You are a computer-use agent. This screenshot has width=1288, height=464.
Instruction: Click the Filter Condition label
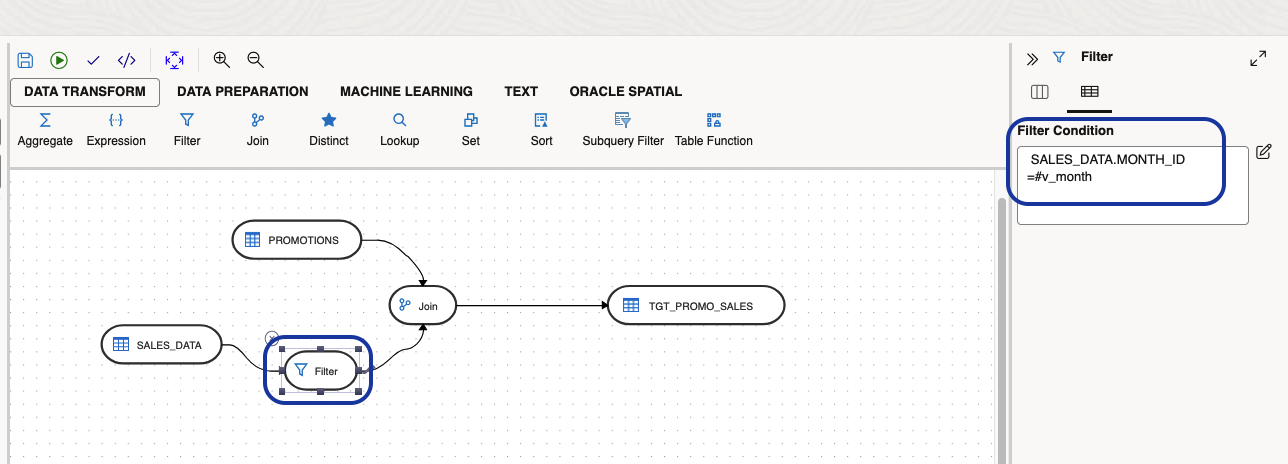(1066, 130)
